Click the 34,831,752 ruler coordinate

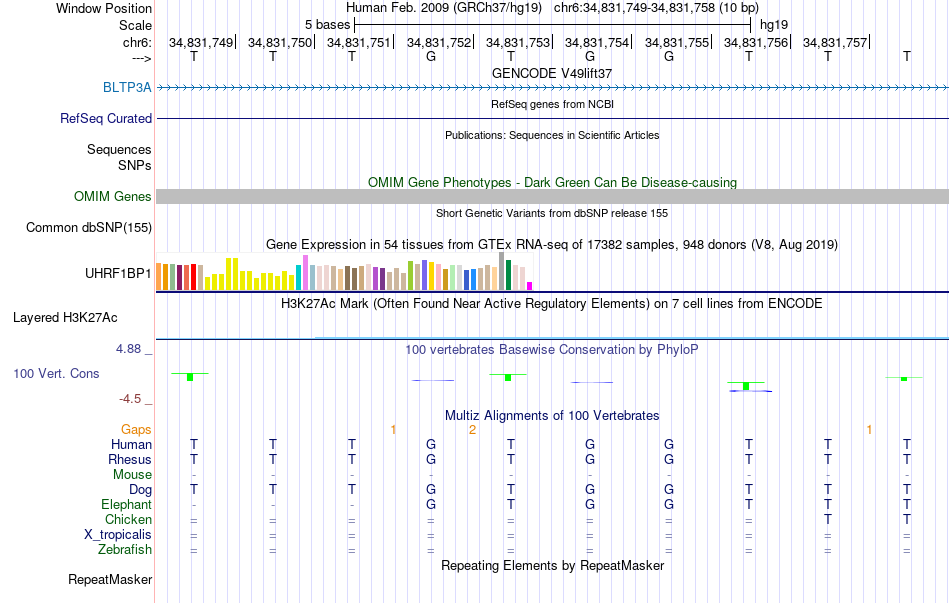point(439,42)
